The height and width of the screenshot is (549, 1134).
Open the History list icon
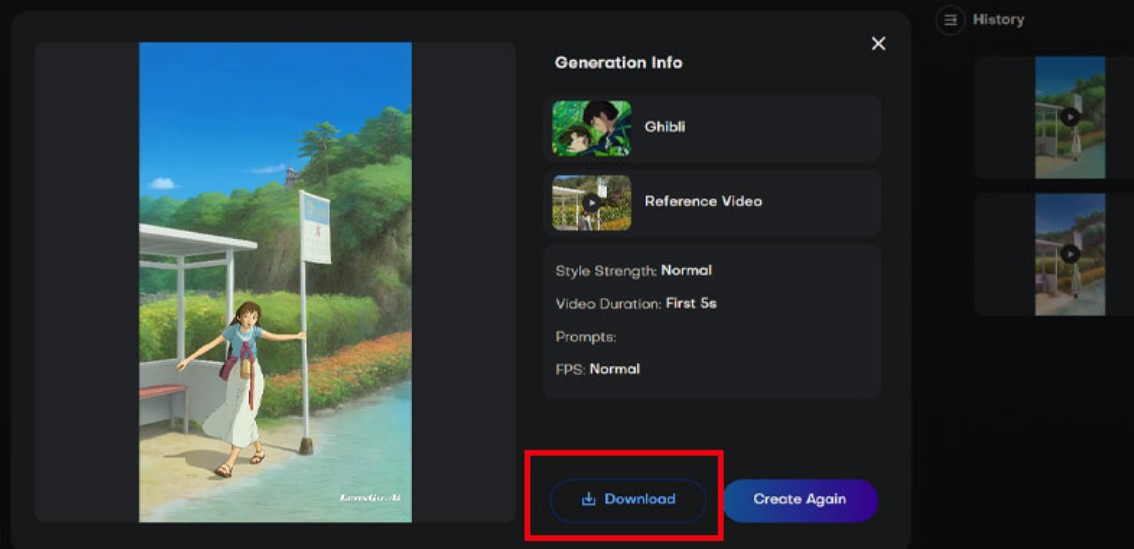[950, 20]
